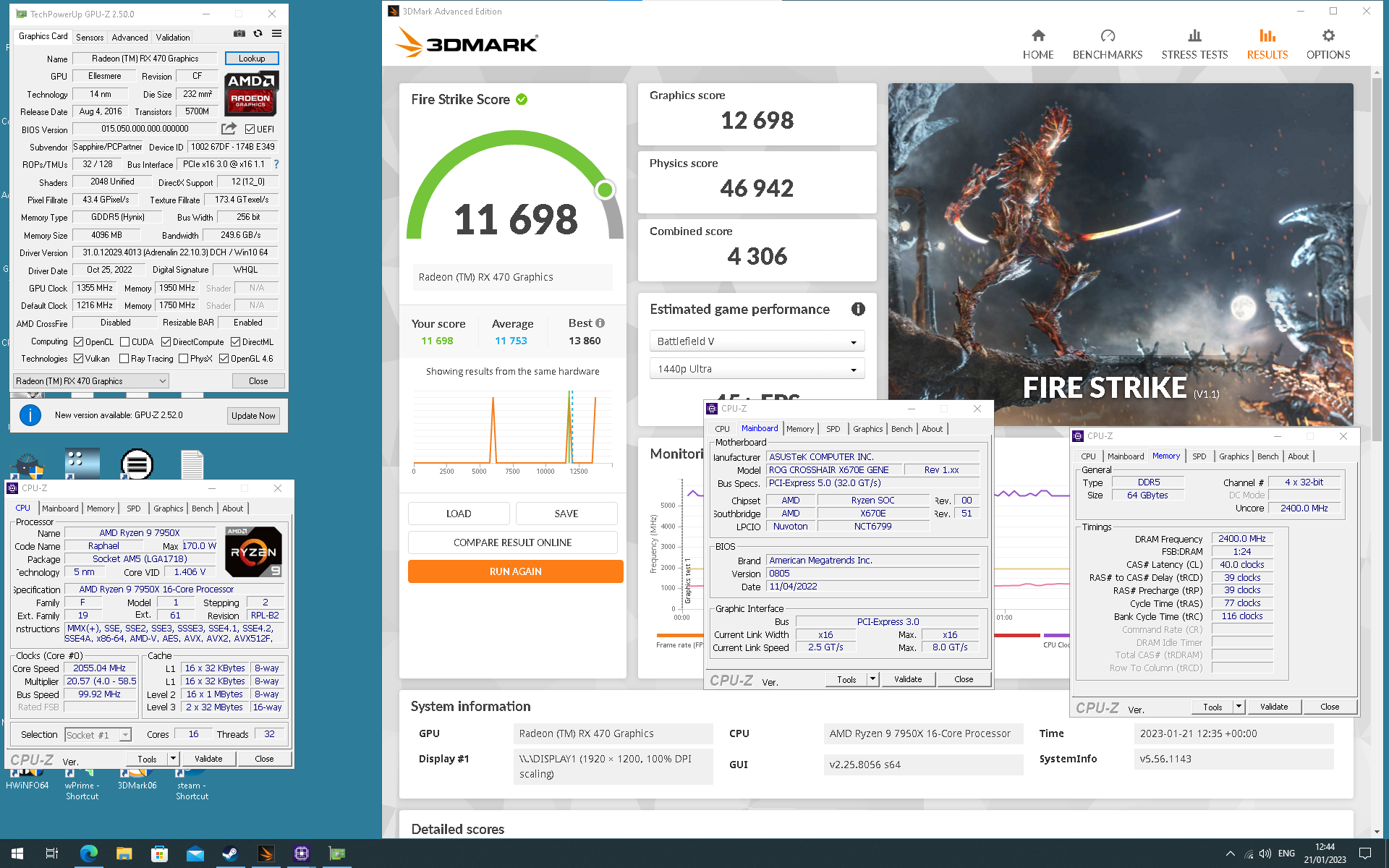The height and width of the screenshot is (868, 1389).
Task: Open SPD tab in CPU-Z Mainboard window
Action: pos(833,429)
